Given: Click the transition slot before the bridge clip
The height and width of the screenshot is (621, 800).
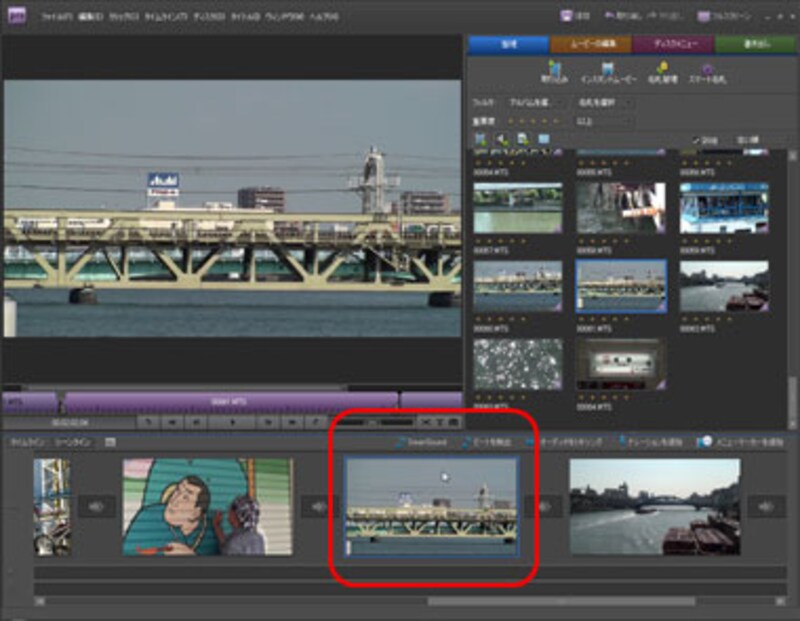Looking at the screenshot, I should pos(318,507).
